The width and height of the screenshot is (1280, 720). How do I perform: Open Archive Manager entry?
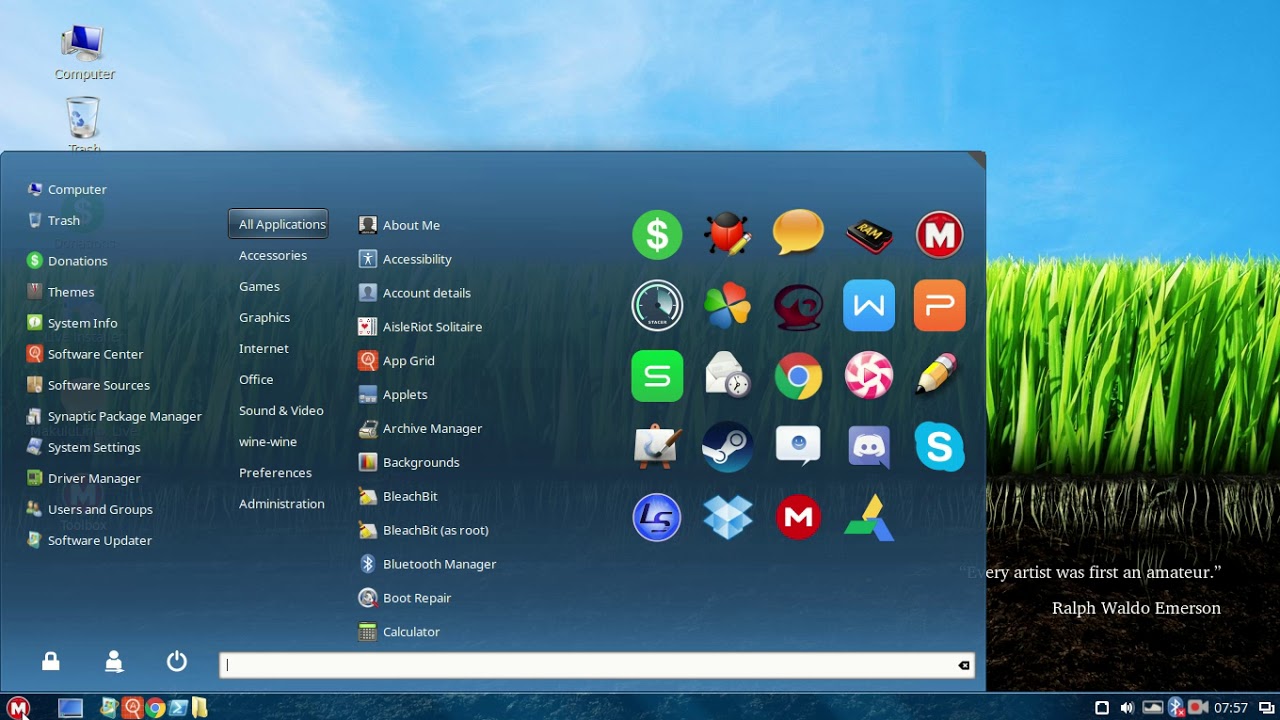(x=420, y=428)
